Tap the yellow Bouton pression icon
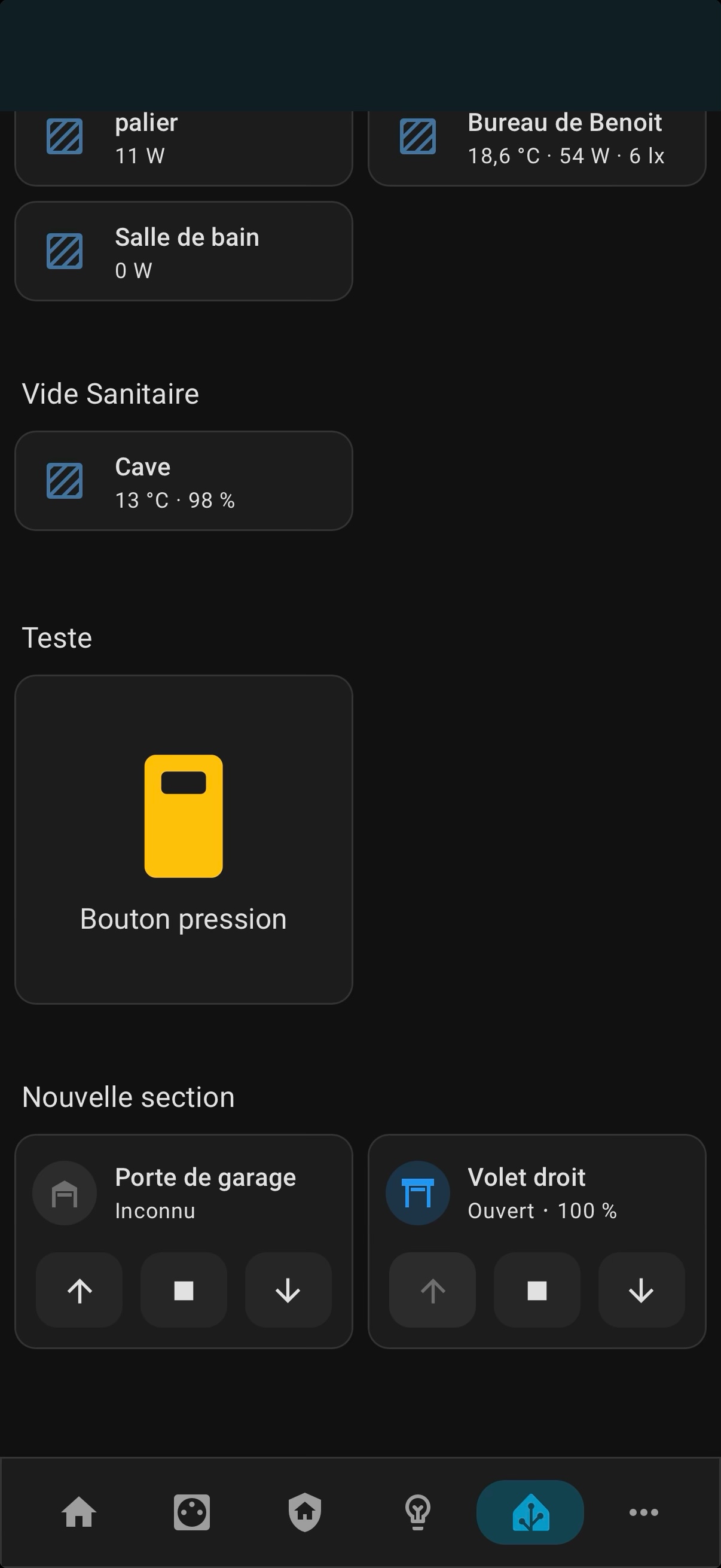The image size is (721, 1568). point(183,816)
